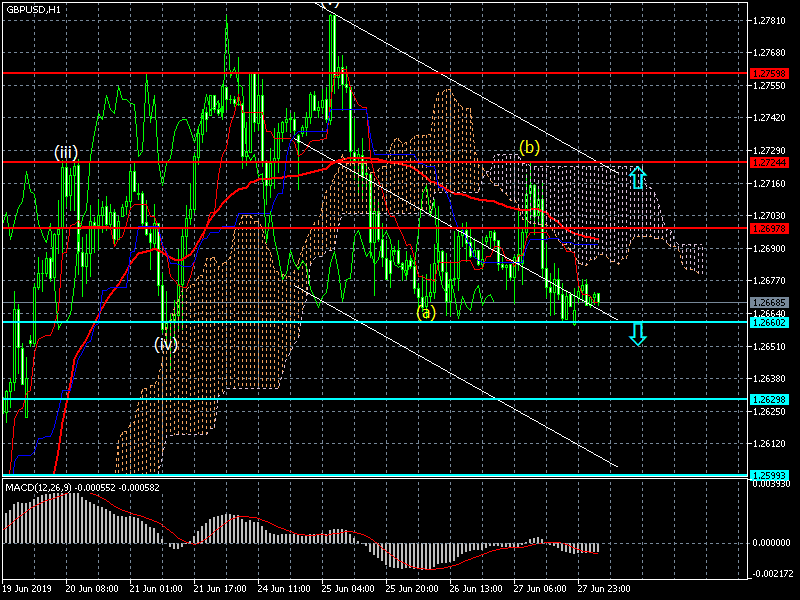Click the cyan 1.25993 price tag

(x=768, y=476)
